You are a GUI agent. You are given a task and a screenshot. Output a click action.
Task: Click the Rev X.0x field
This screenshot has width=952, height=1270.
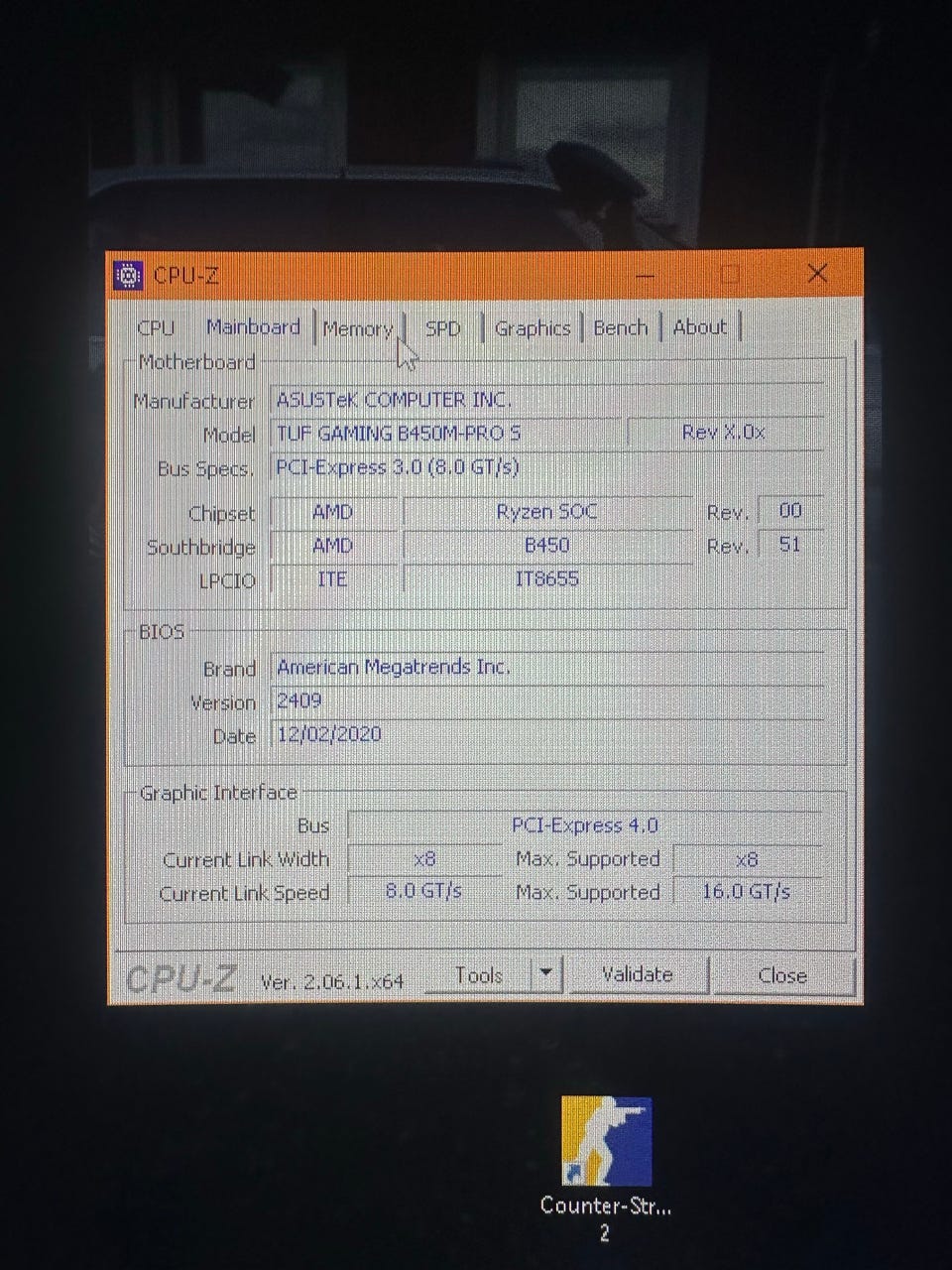pos(726,433)
